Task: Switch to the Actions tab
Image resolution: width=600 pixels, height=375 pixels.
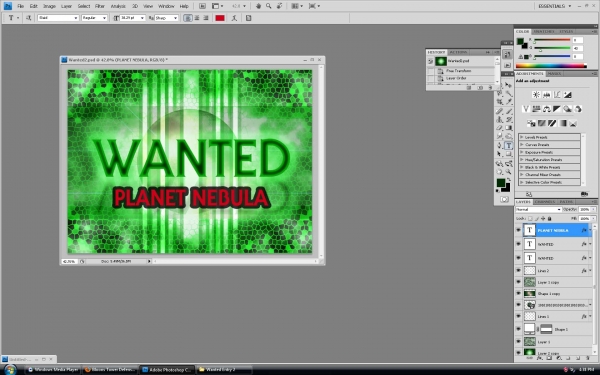Action: (x=458, y=52)
